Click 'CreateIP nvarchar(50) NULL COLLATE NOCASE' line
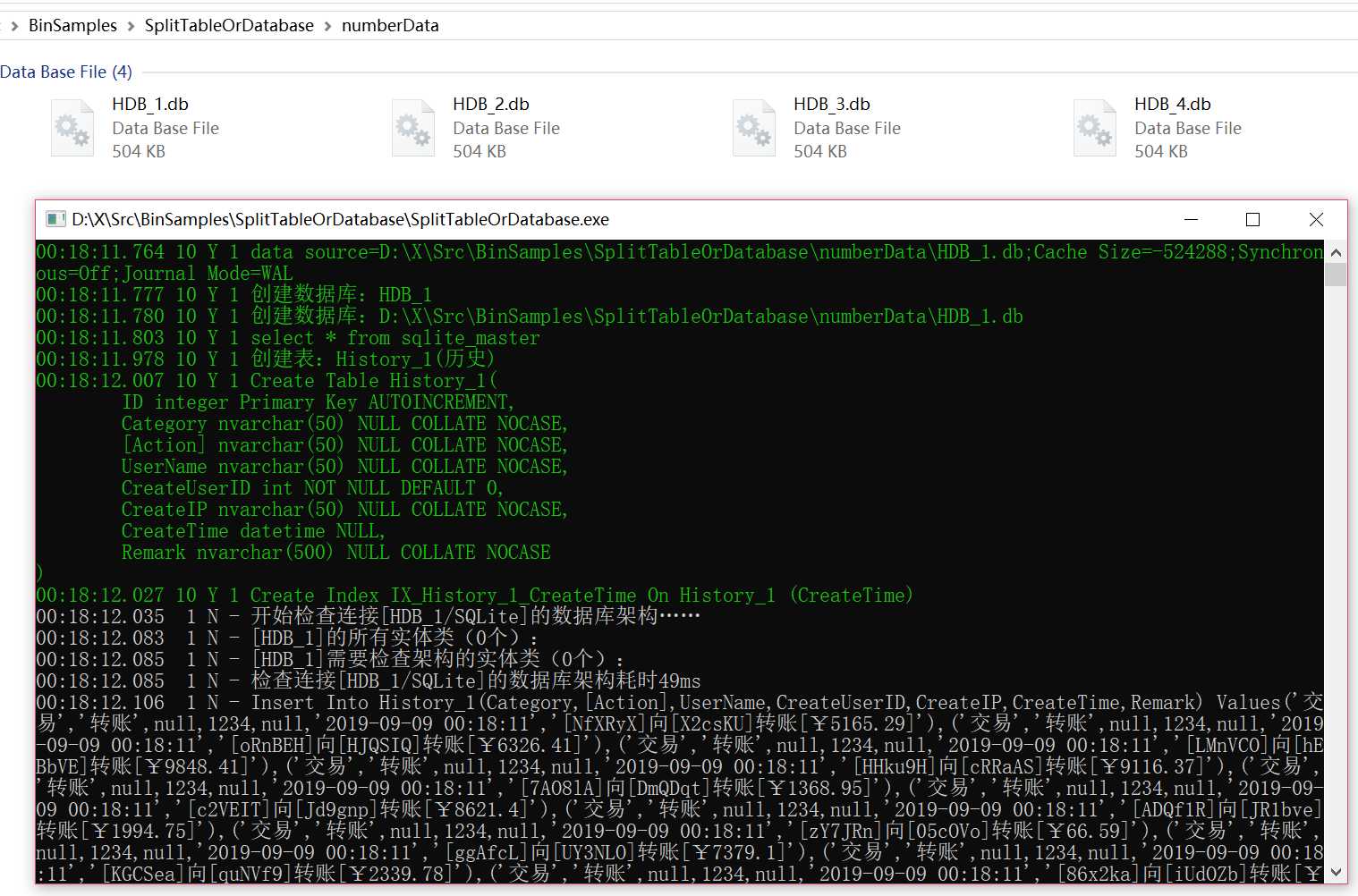The image size is (1358, 896). [x=344, y=510]
